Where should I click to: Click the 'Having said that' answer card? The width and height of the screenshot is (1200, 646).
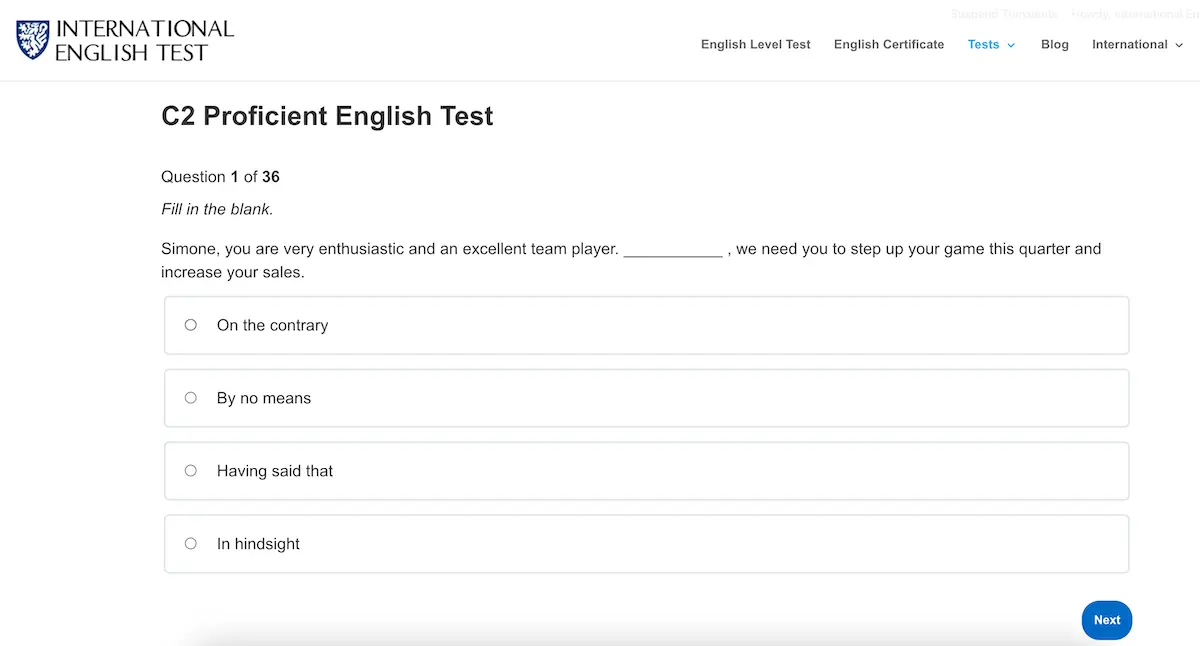[646, 470]
